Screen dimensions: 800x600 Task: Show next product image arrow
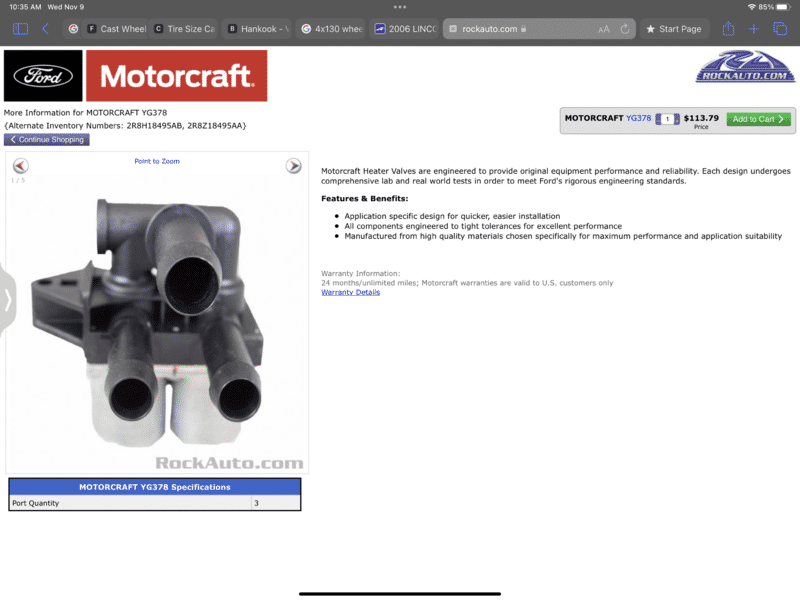coord(293,166)
